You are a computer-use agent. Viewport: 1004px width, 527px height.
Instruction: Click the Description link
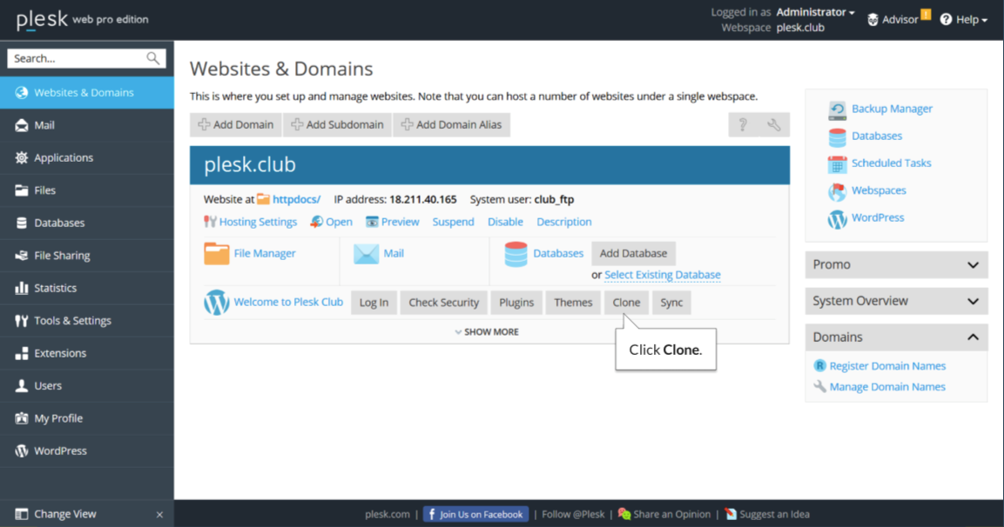pyautogui.click(x=563, y=222)
